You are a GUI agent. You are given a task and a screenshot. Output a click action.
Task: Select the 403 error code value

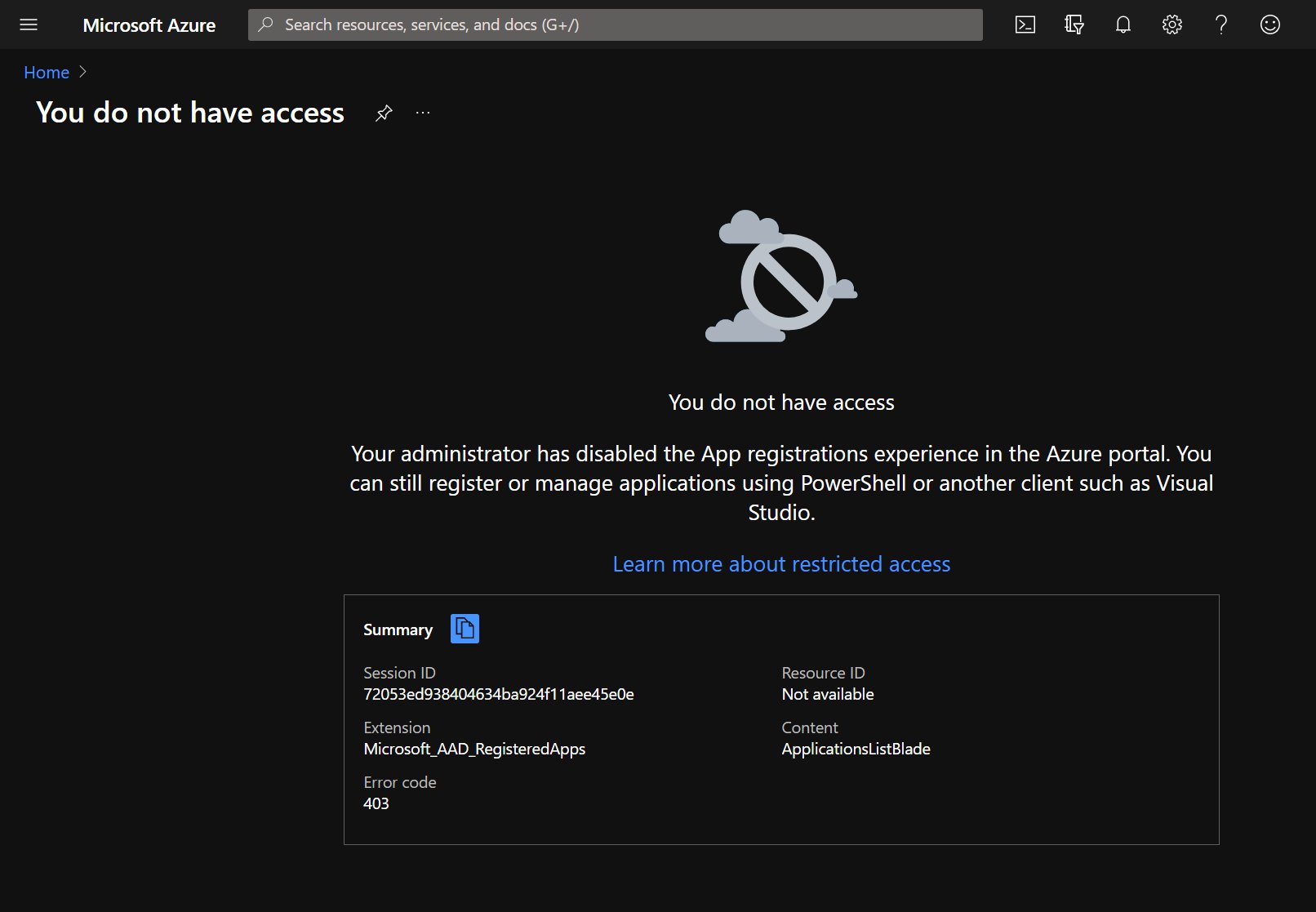coord(376,803)
